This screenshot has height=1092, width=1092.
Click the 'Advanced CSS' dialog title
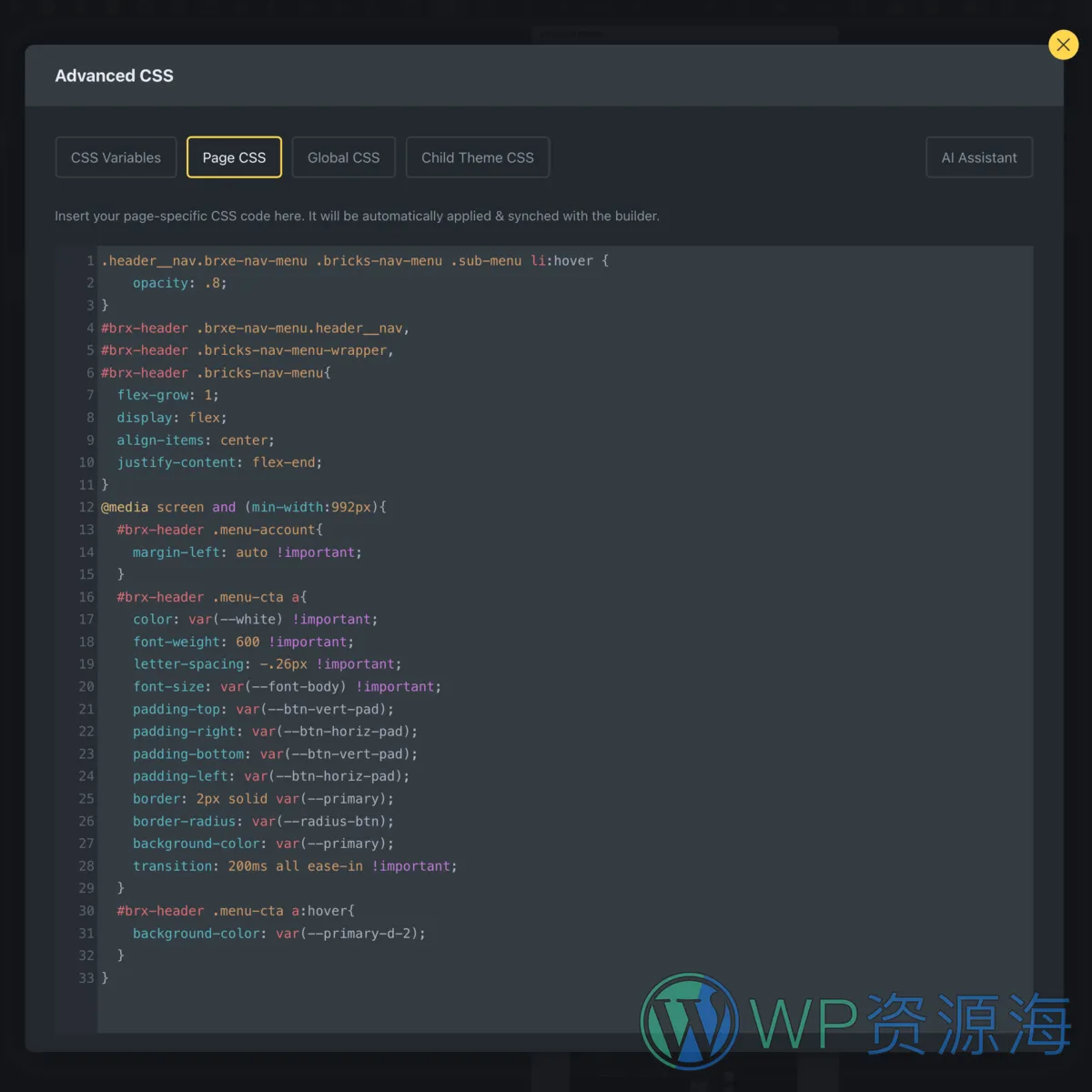(x=114, y=76)
